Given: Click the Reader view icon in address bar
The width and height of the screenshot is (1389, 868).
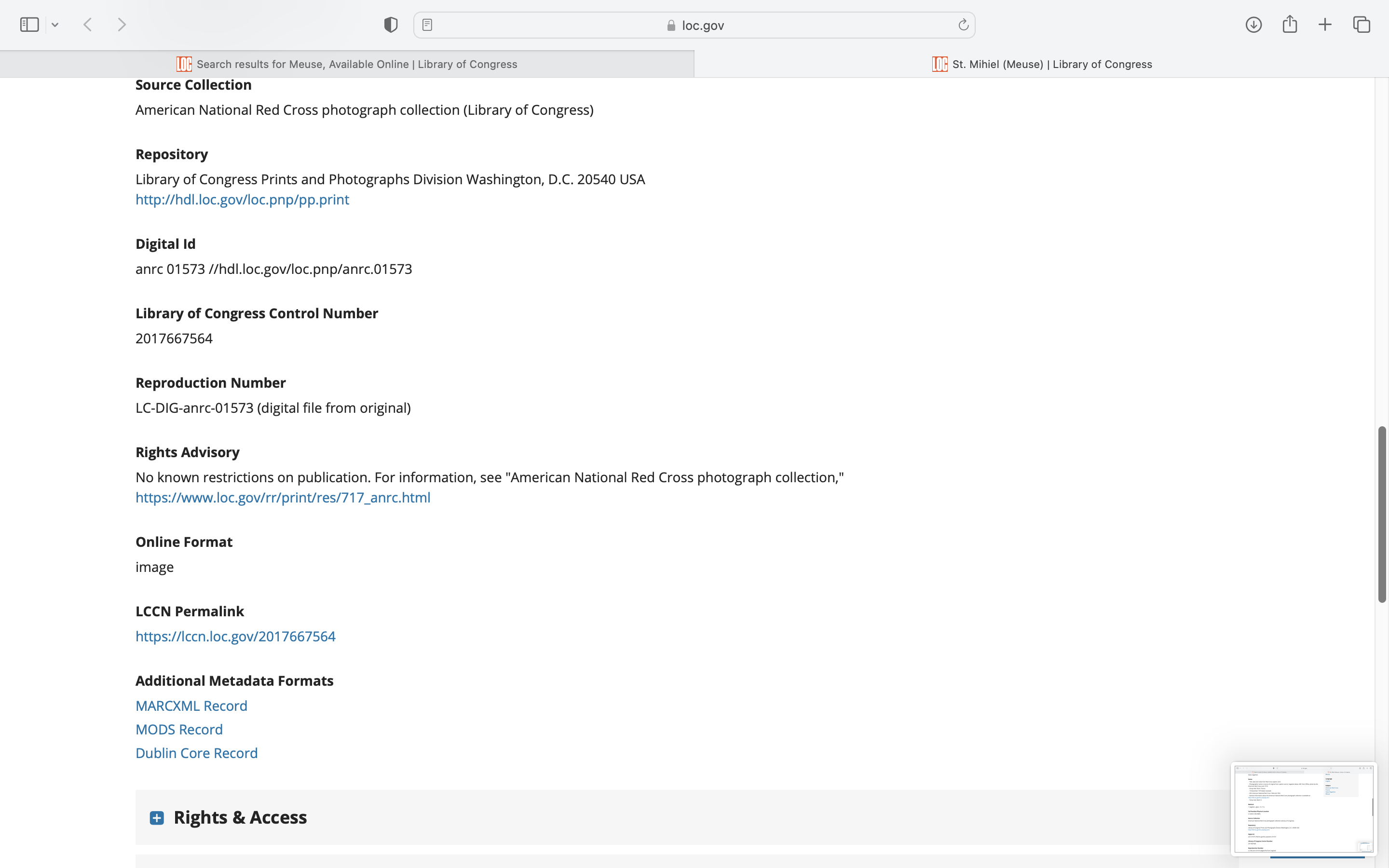Looking at the screenshot, I should pyautogui.click(x=427, y=25).
